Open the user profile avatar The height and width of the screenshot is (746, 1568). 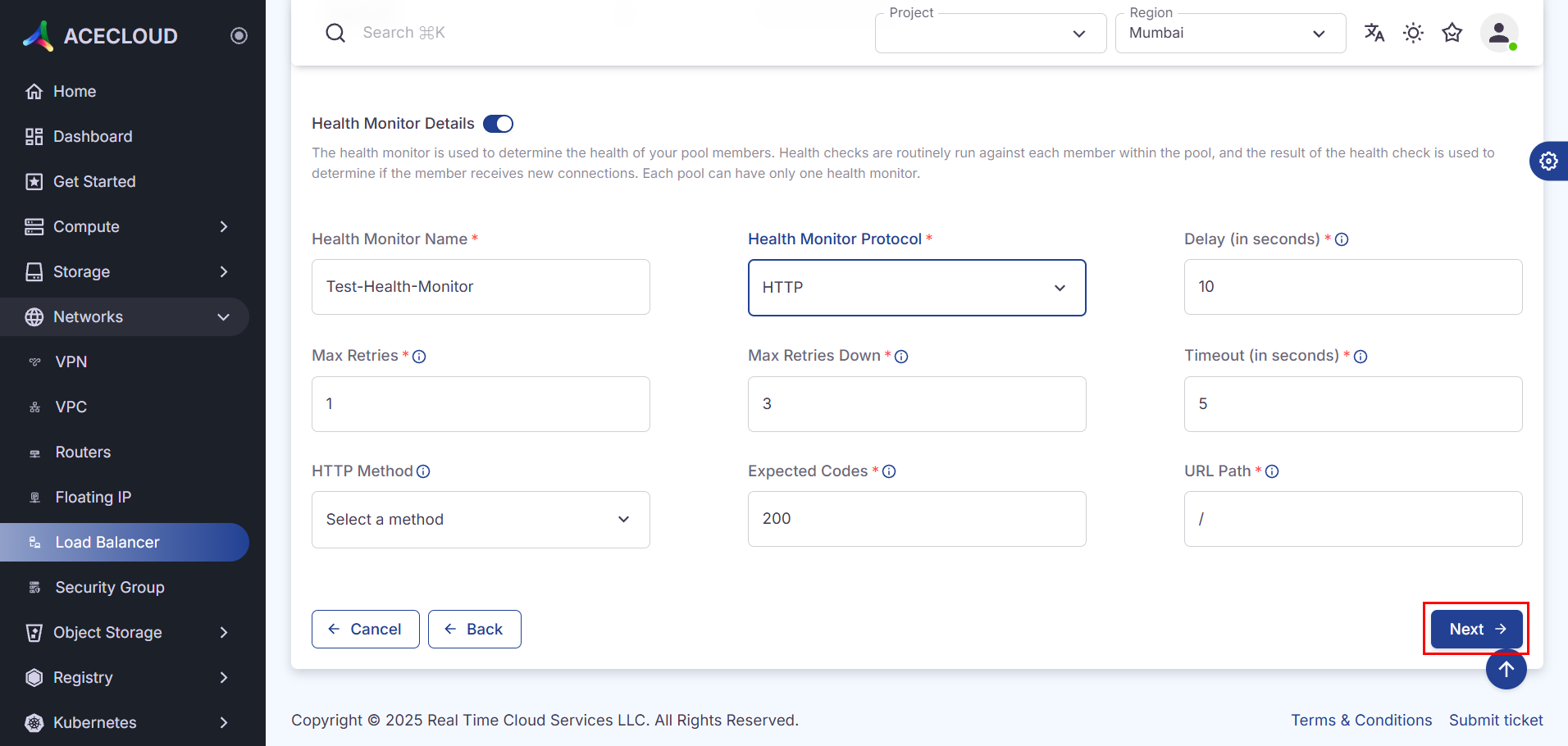1499,33
